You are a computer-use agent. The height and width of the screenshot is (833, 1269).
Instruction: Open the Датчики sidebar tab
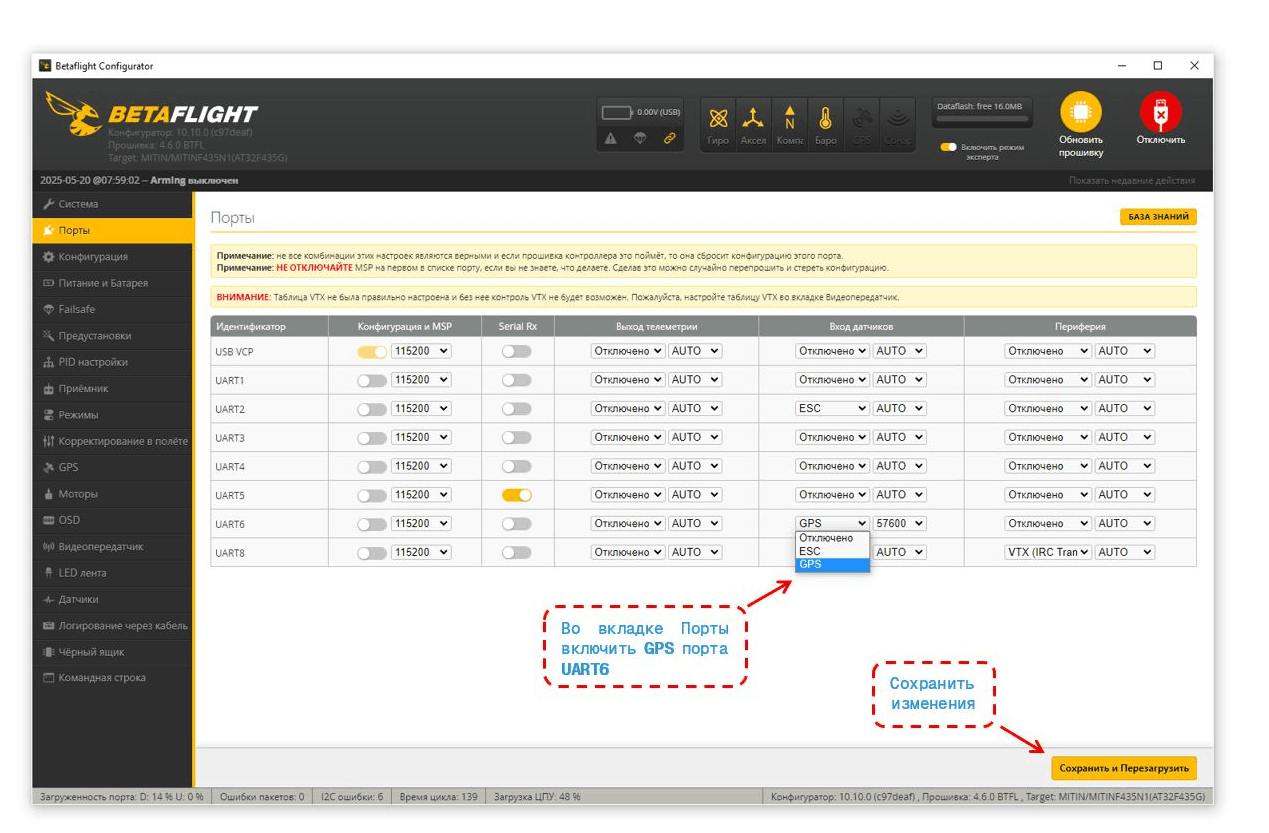[x=112, y=599]
